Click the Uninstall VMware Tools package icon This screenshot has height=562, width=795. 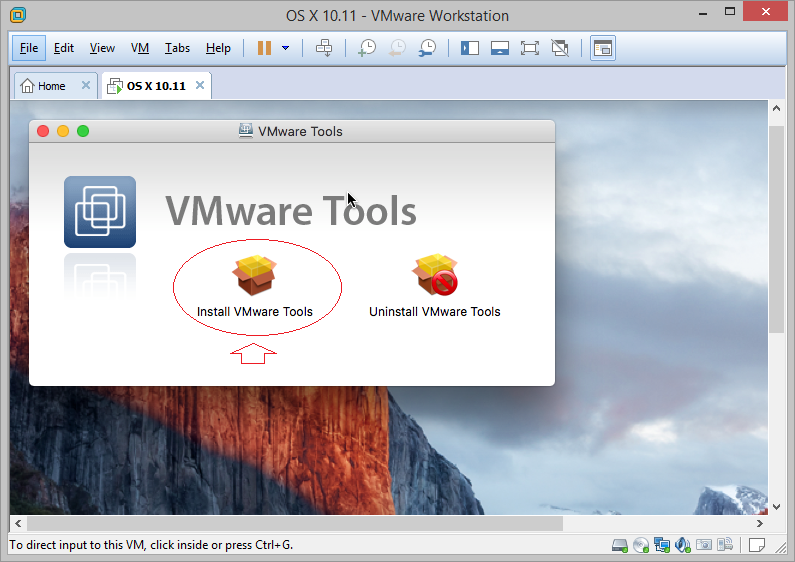(436, 275)
